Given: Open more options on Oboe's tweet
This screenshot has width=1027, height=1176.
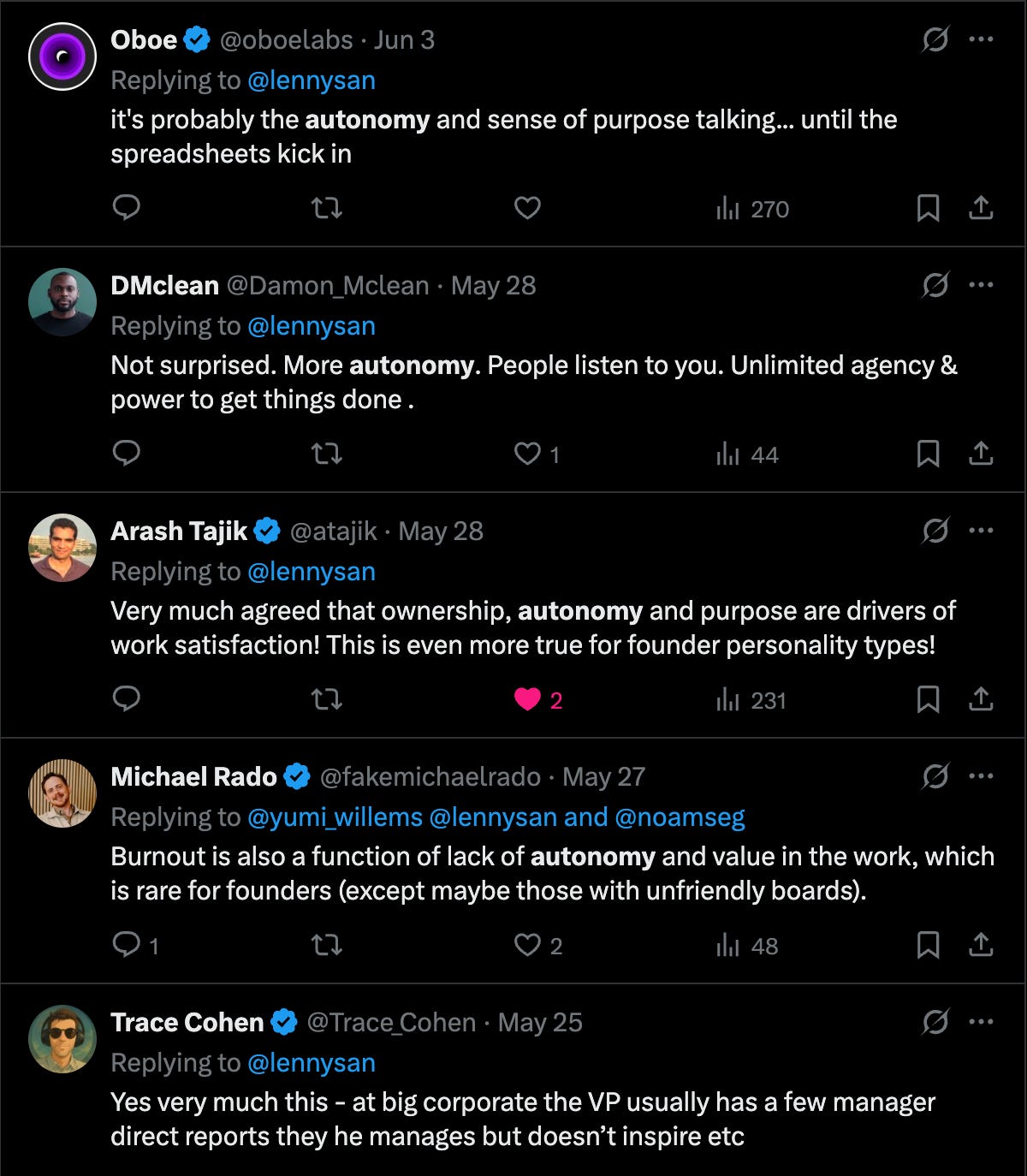Looking at the screenshot, I should tap(981, 39).
